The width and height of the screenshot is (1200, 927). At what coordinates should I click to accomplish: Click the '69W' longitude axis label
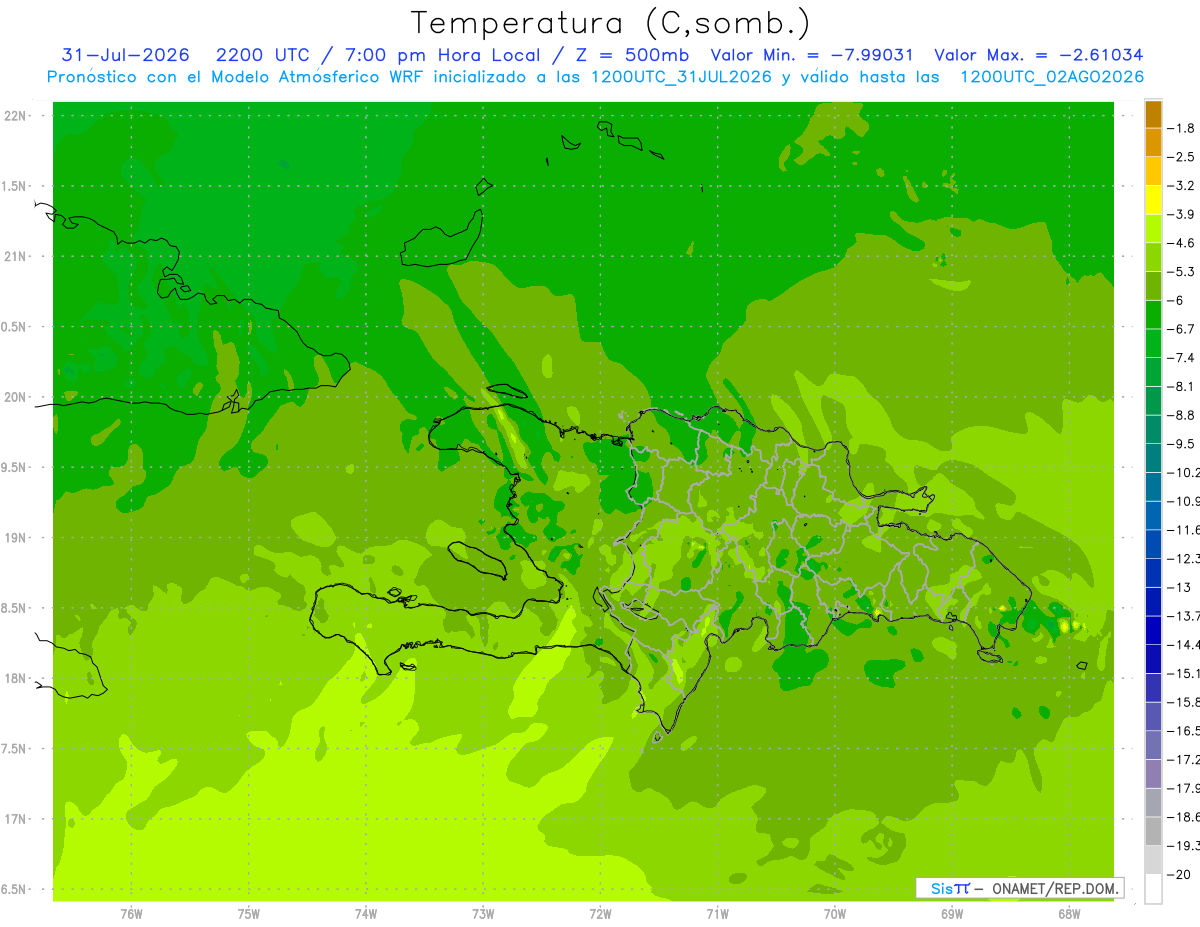[x=952, y=914]
